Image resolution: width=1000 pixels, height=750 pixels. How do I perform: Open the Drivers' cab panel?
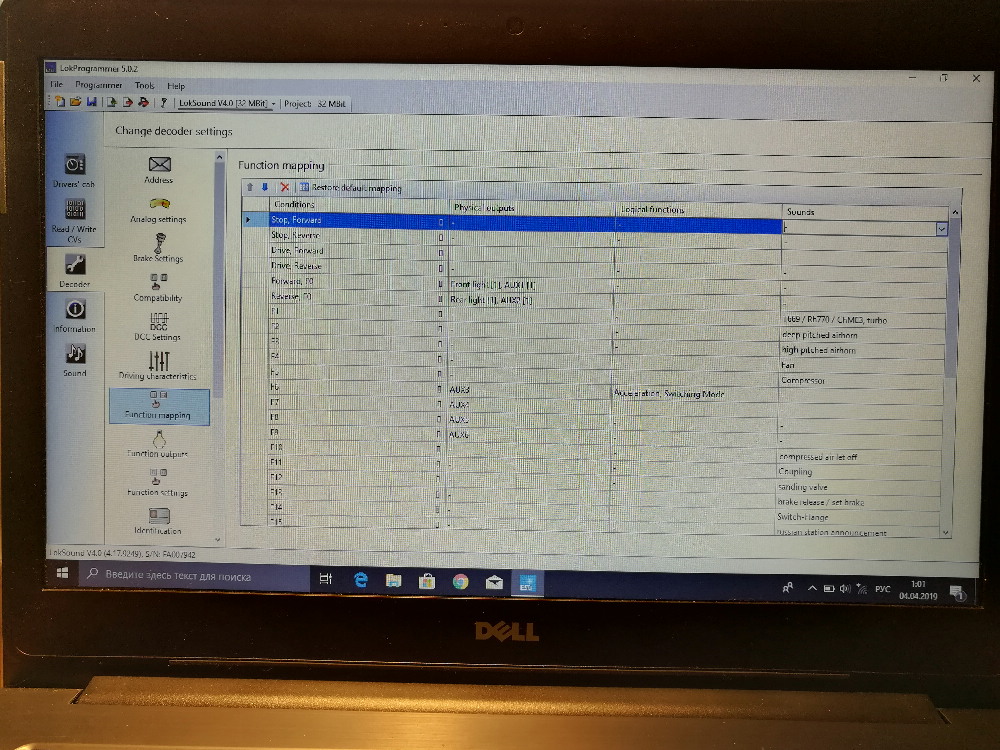74,170
